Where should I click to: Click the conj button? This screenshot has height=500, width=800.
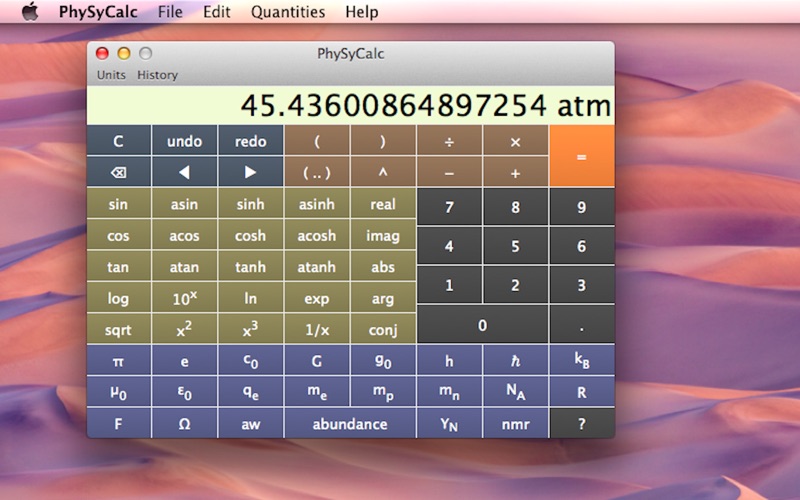click(x=383, y=329)
